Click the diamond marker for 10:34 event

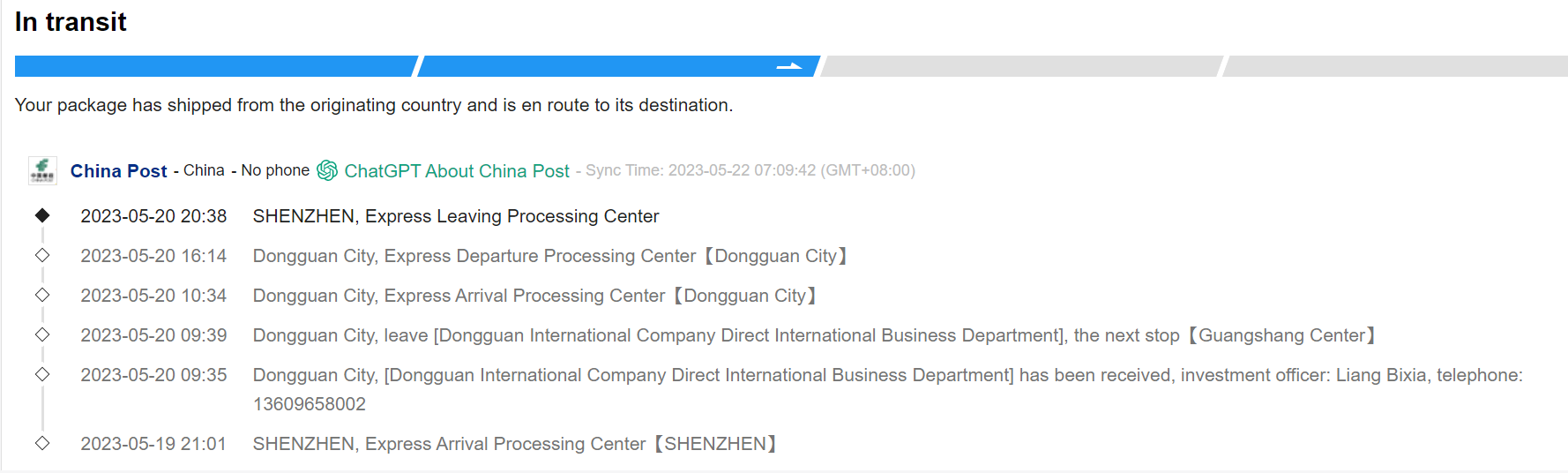(42, 295)
